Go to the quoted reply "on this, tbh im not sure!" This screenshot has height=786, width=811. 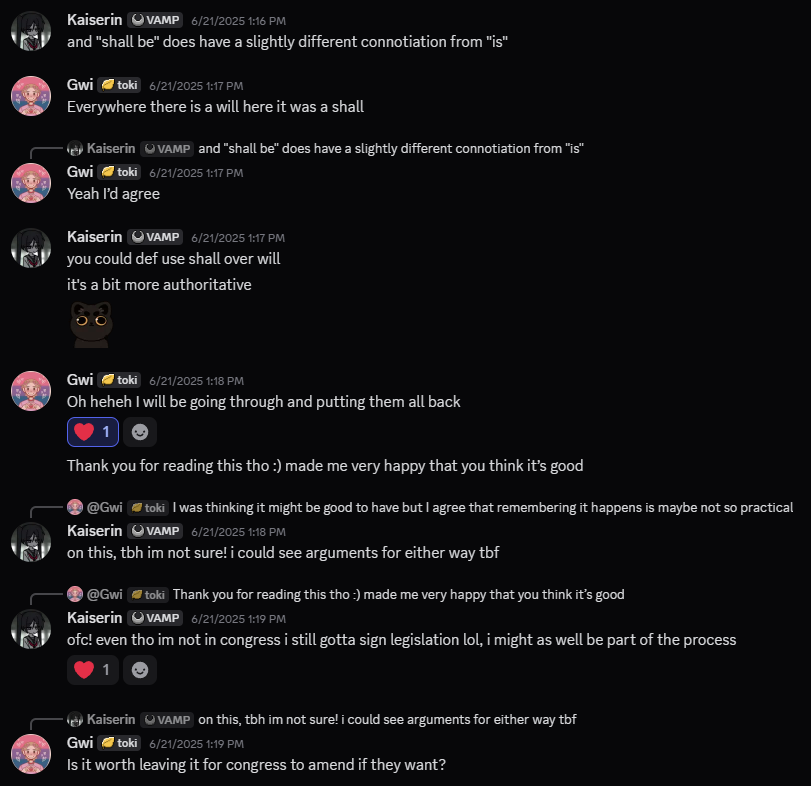[387, 719]
